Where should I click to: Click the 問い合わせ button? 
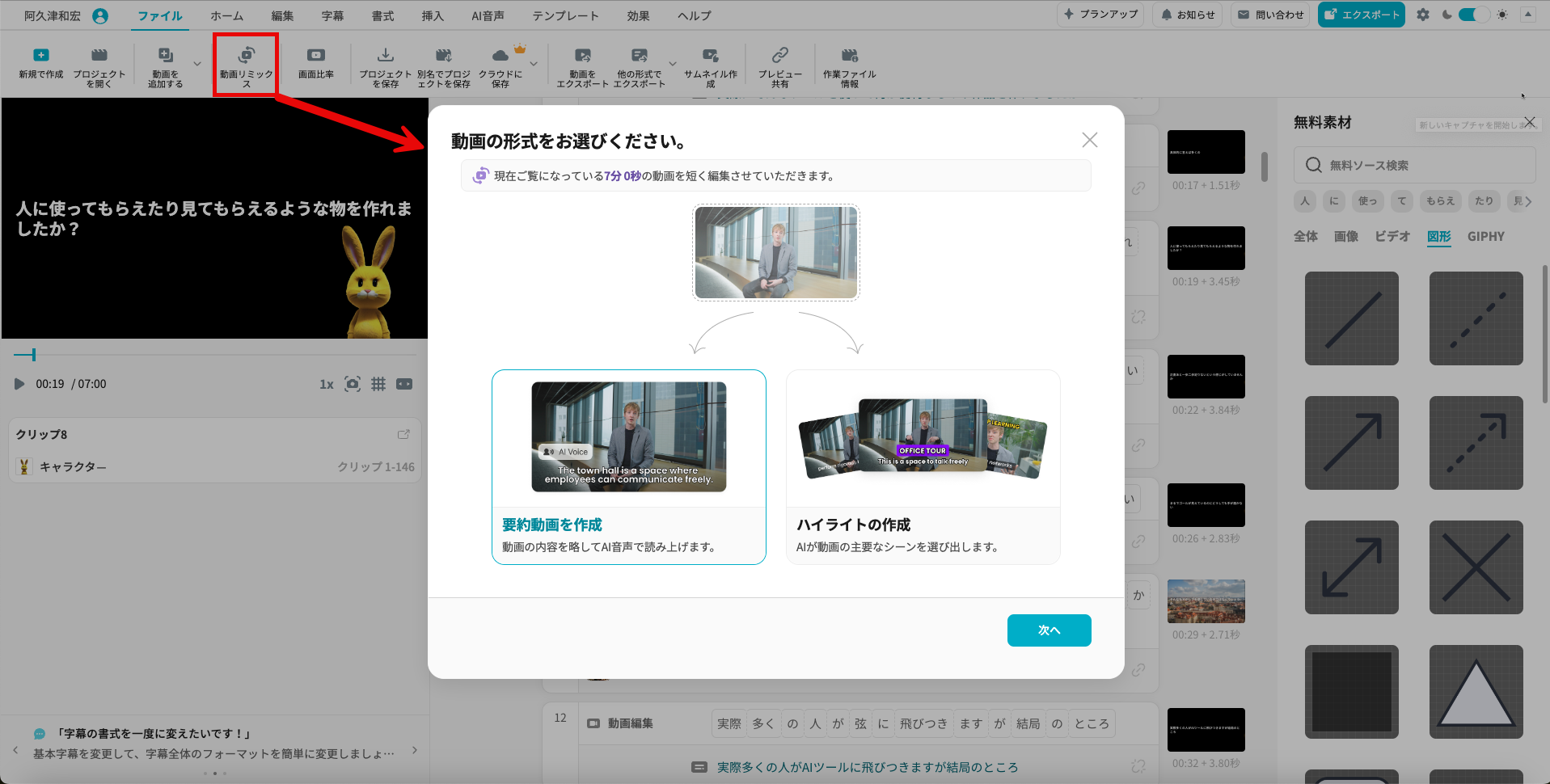1271,15
